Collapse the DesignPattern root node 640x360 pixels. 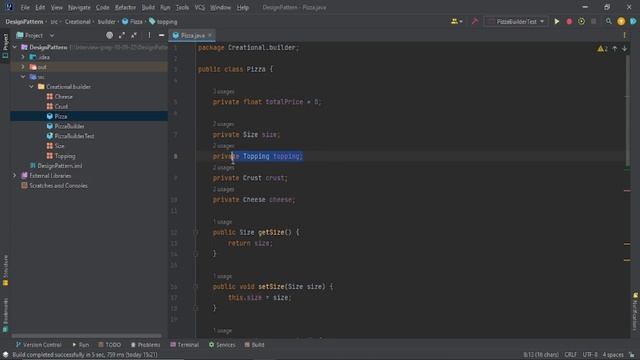(x=15, y=47)
